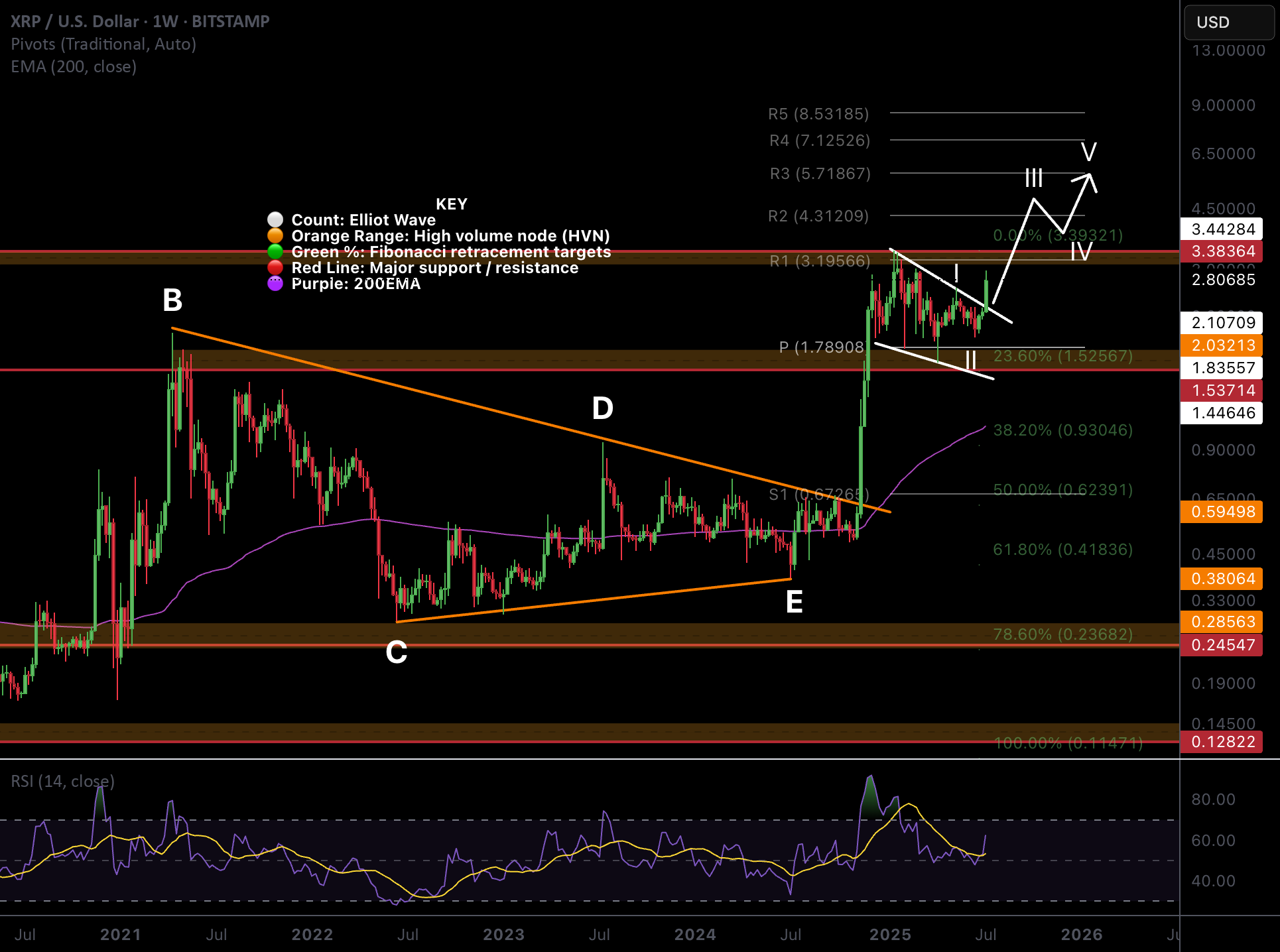This screenshot has height=952, width=1280.
Task: Select the purple 200EMA key circle
Action: tap(275, 283)
